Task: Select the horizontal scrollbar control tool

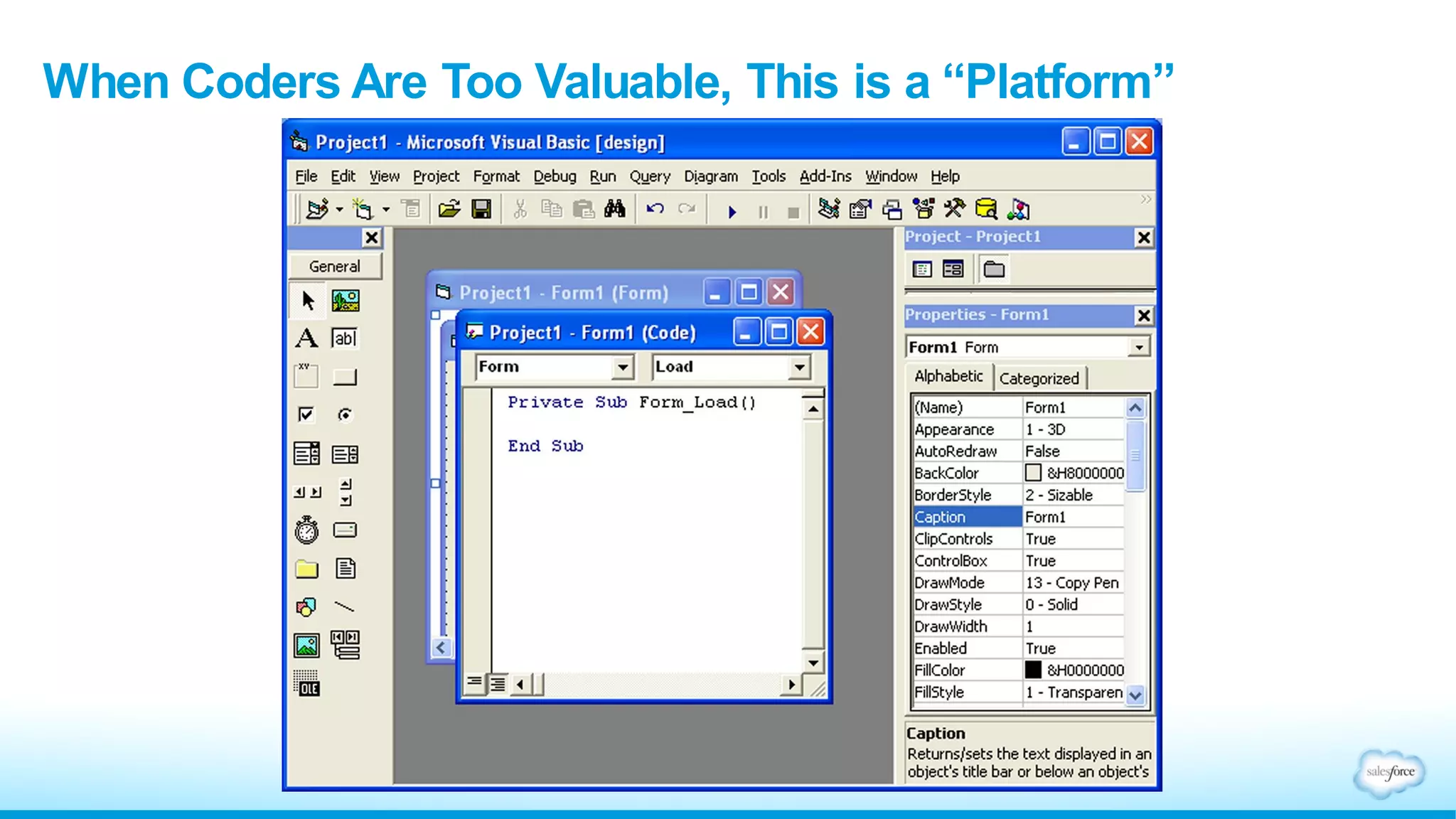Action: point(307,492)
